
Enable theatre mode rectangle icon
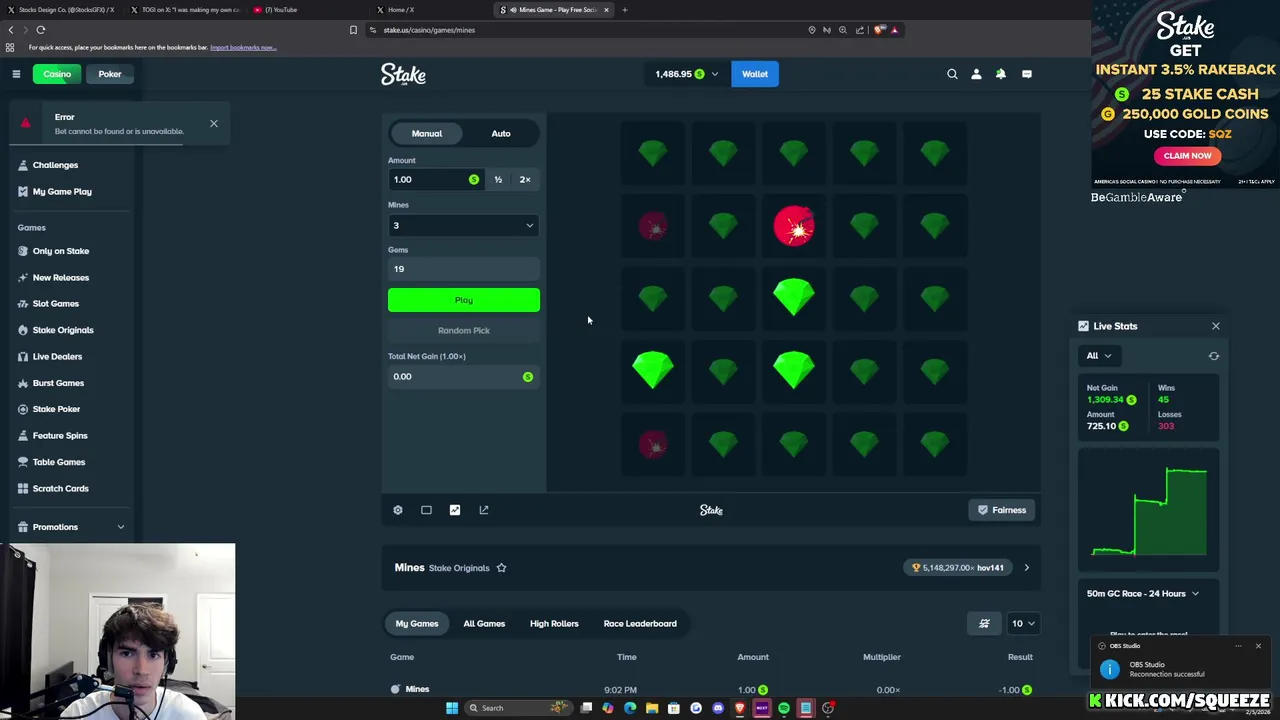coord(426,510)
